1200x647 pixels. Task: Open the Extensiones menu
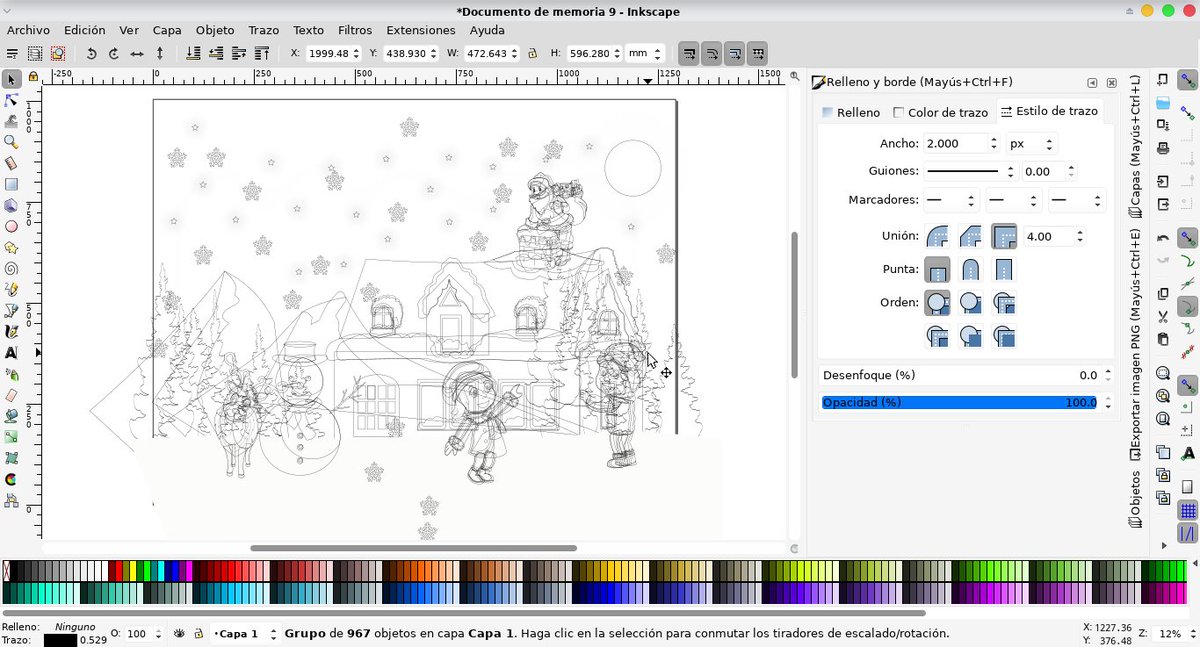click(x=420, y=30)
